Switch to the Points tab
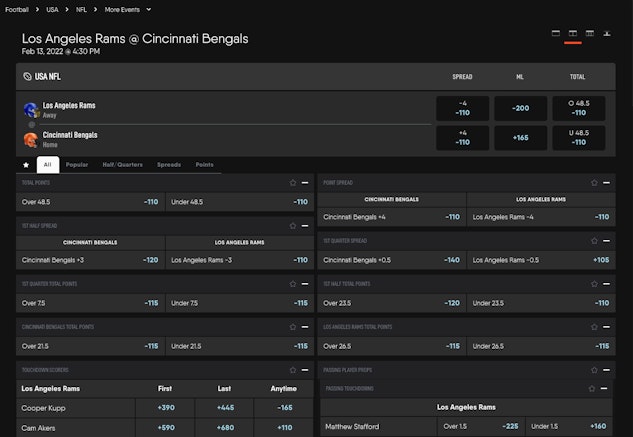The height and width of the screenshot is (437, 633). 204,165
